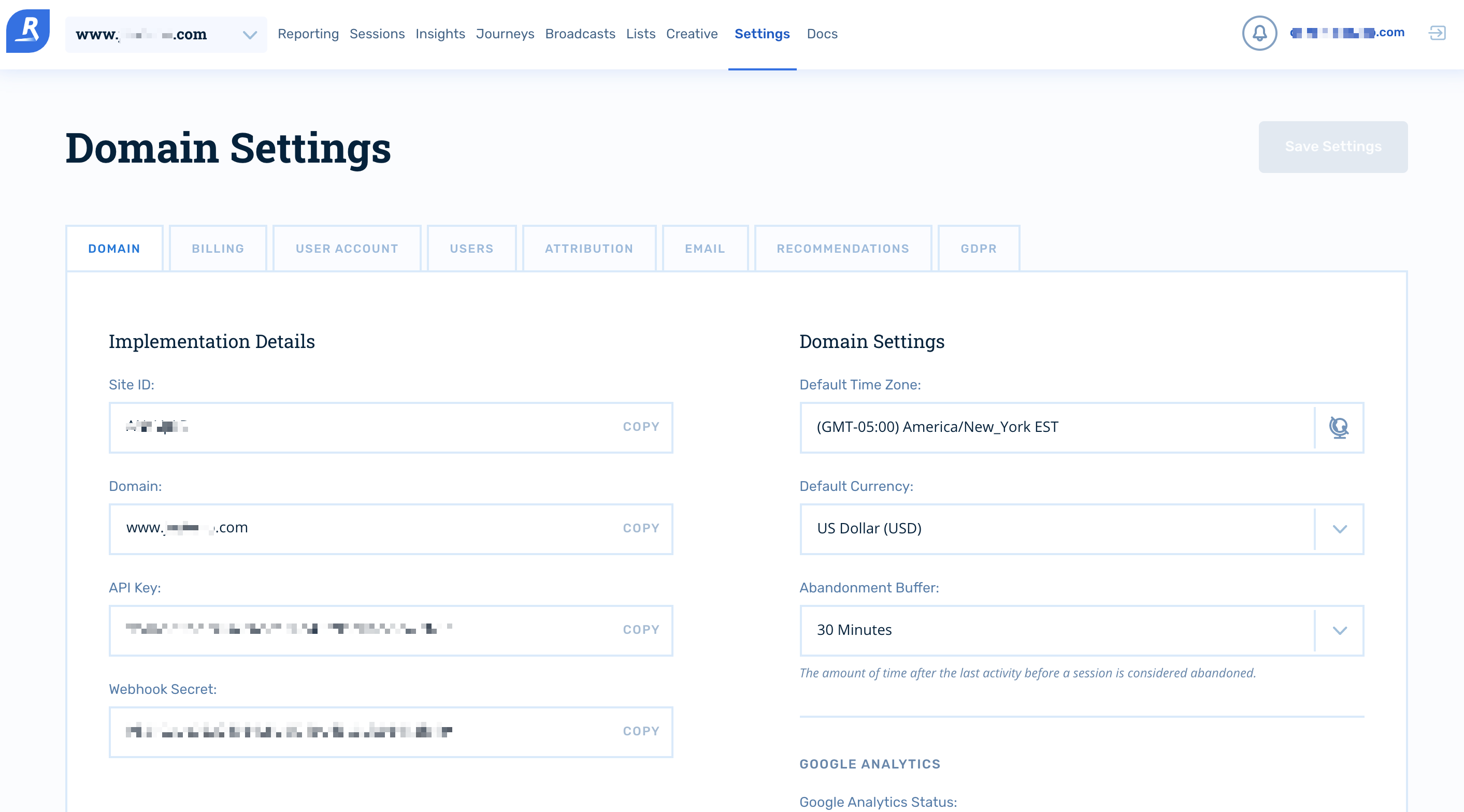
Task: Copy the Webhook Secret
Action: pyautogui.click(x=640, y=731)
